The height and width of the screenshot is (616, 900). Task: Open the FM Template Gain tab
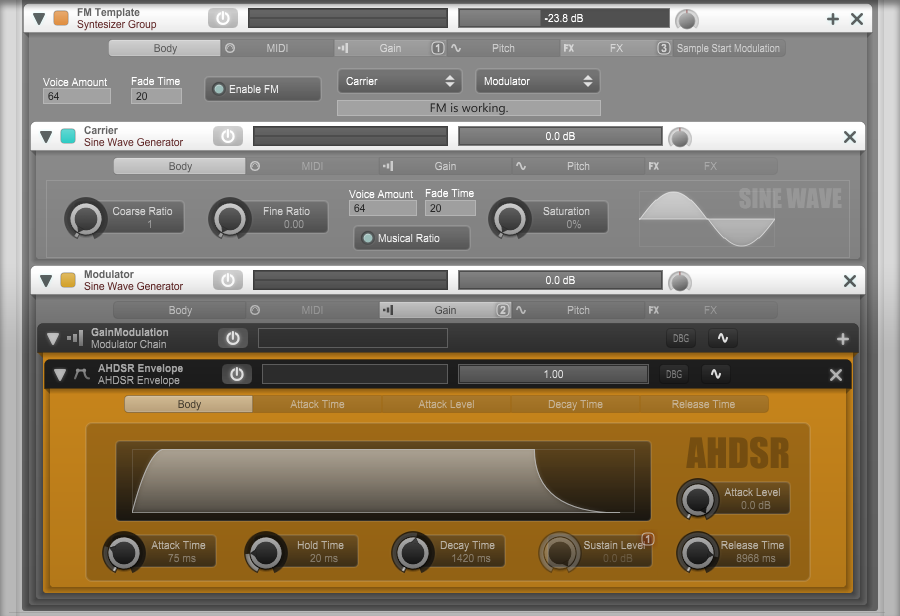point(390,48)
